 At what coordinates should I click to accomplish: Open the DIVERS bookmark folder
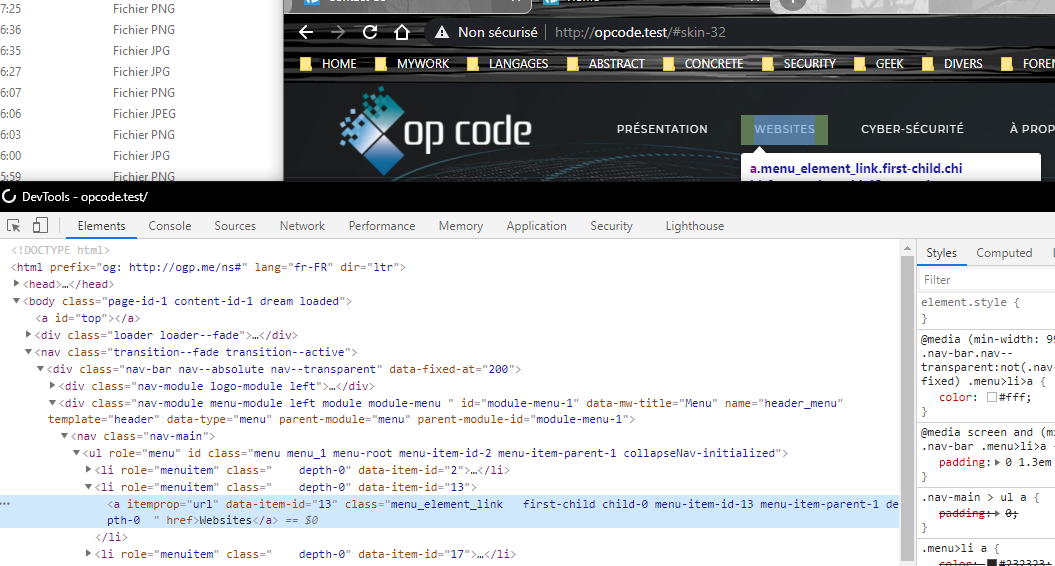pos(952,64)
